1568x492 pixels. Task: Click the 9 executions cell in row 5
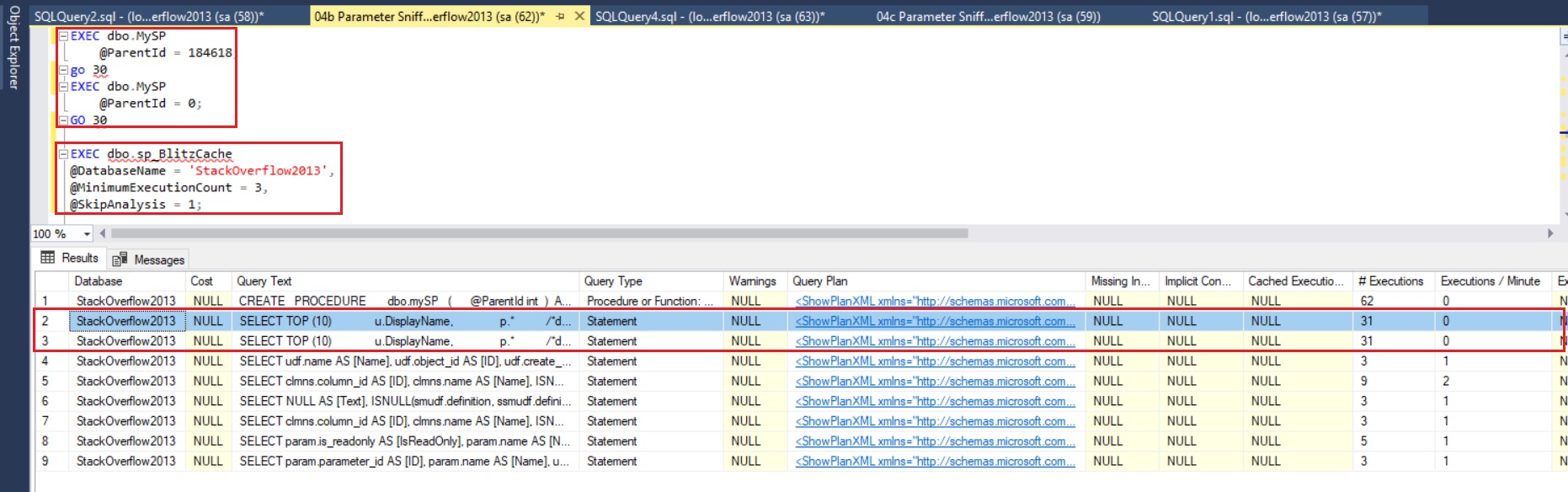tap(1394, 382)
